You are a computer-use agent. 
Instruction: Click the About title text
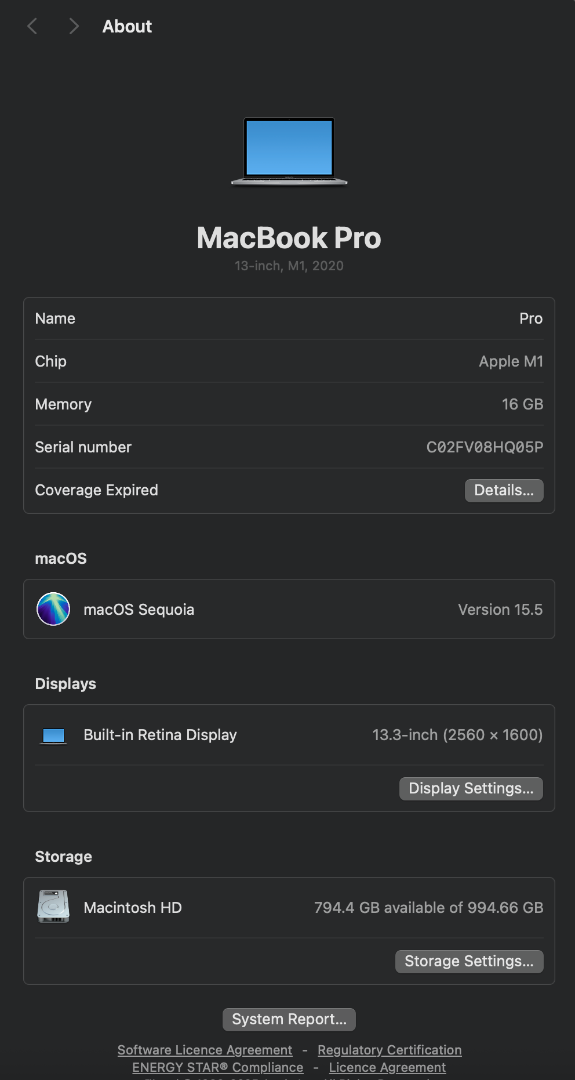(x=127, y=26)
